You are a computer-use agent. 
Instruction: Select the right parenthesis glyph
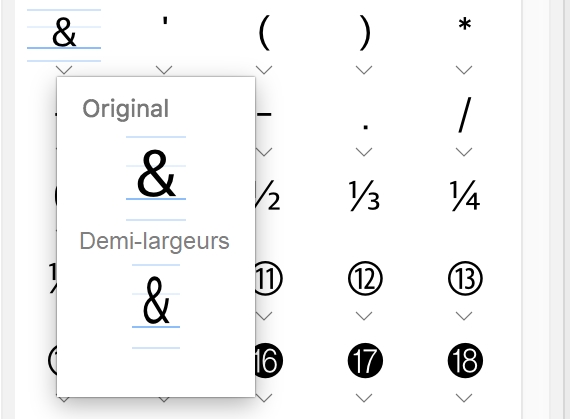point(364,33)
